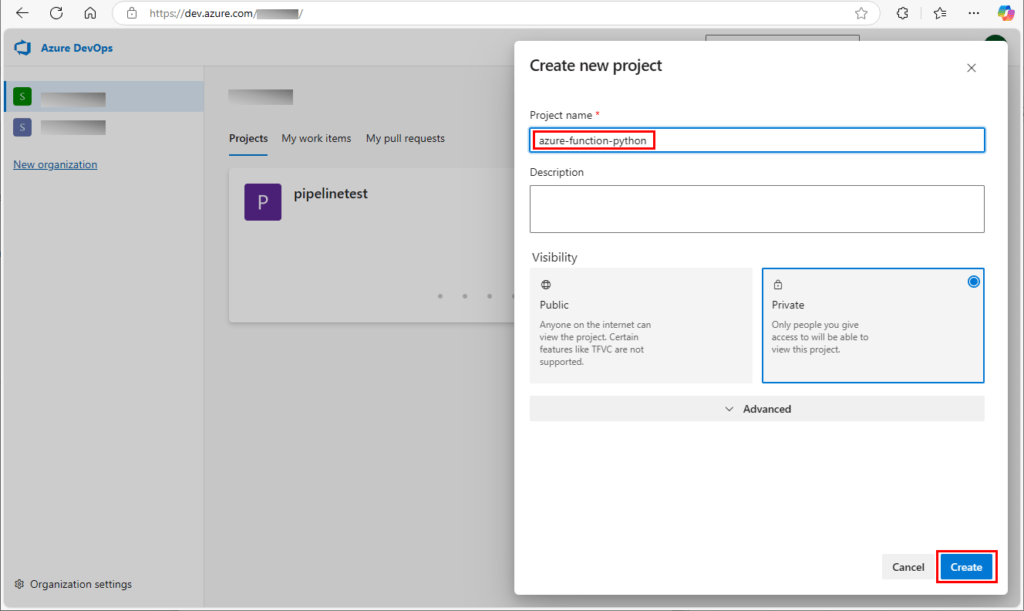Screen dimensions: 1024x611
Task: Open Organization settings via gear icon
Action: pyautogui.click(x=20, y=584)
